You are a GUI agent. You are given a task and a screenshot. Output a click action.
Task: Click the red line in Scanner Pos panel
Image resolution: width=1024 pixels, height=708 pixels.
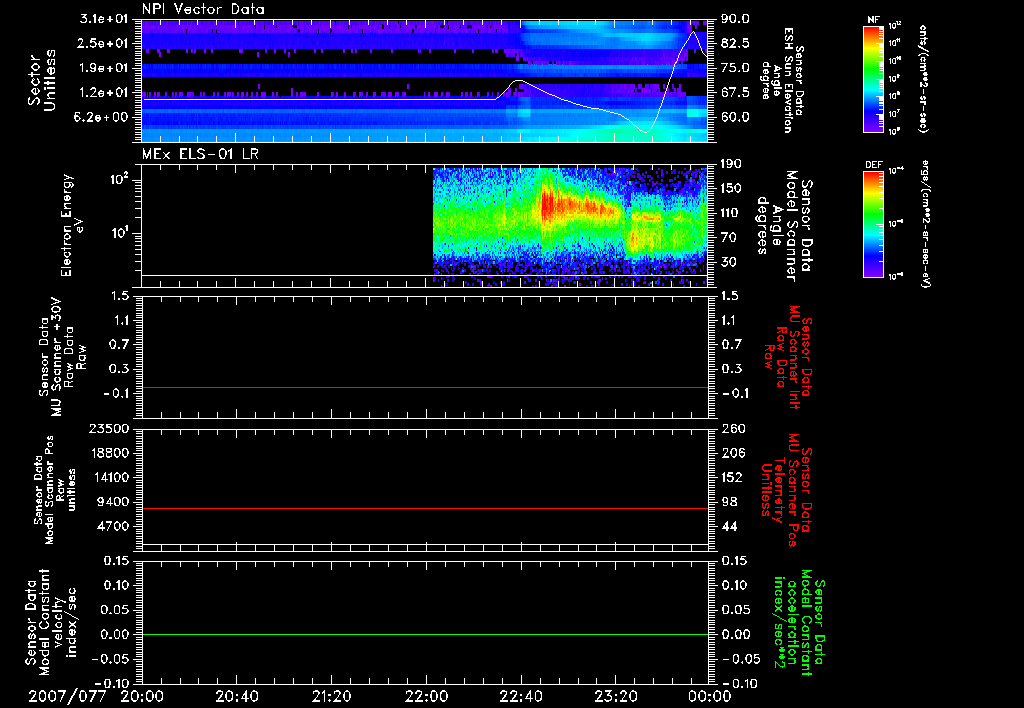(x=425, y=508)
